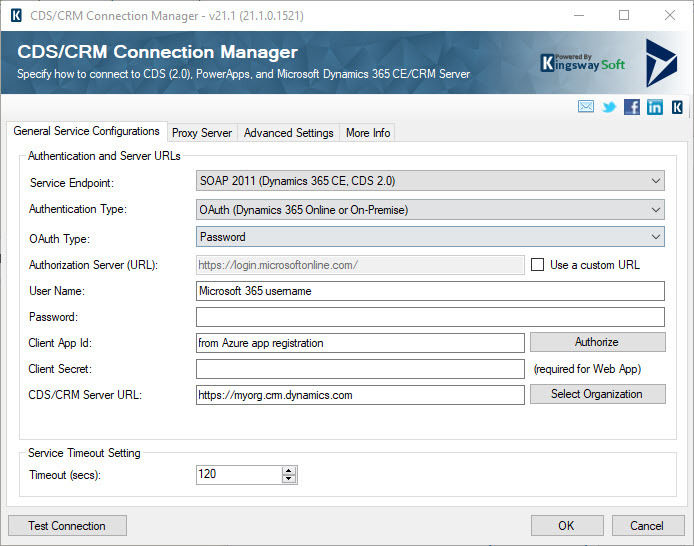
Task: Open the Facebook icon
Action: [632, 107]
